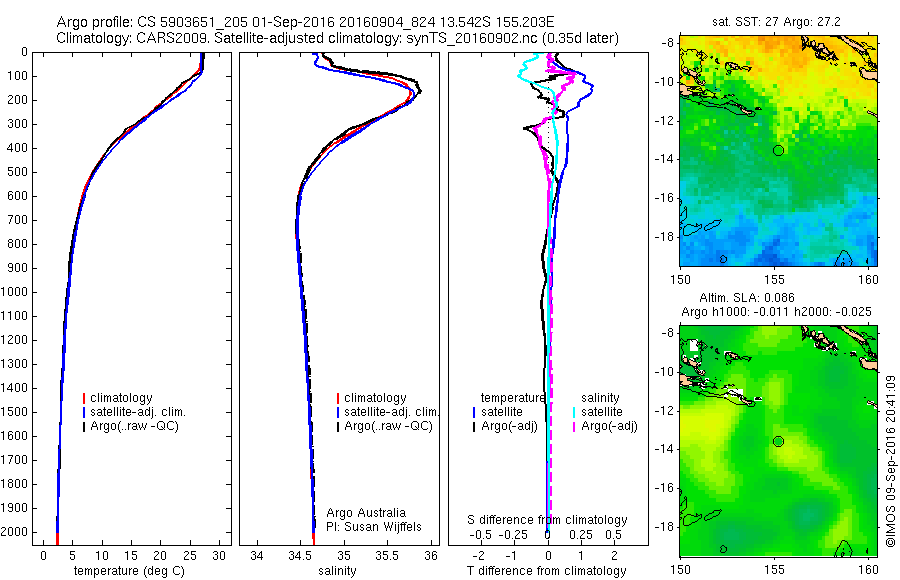Click blue temperature satellite legend marker
The height and width of the screenshot is (580, 900).
click(474, 412)
